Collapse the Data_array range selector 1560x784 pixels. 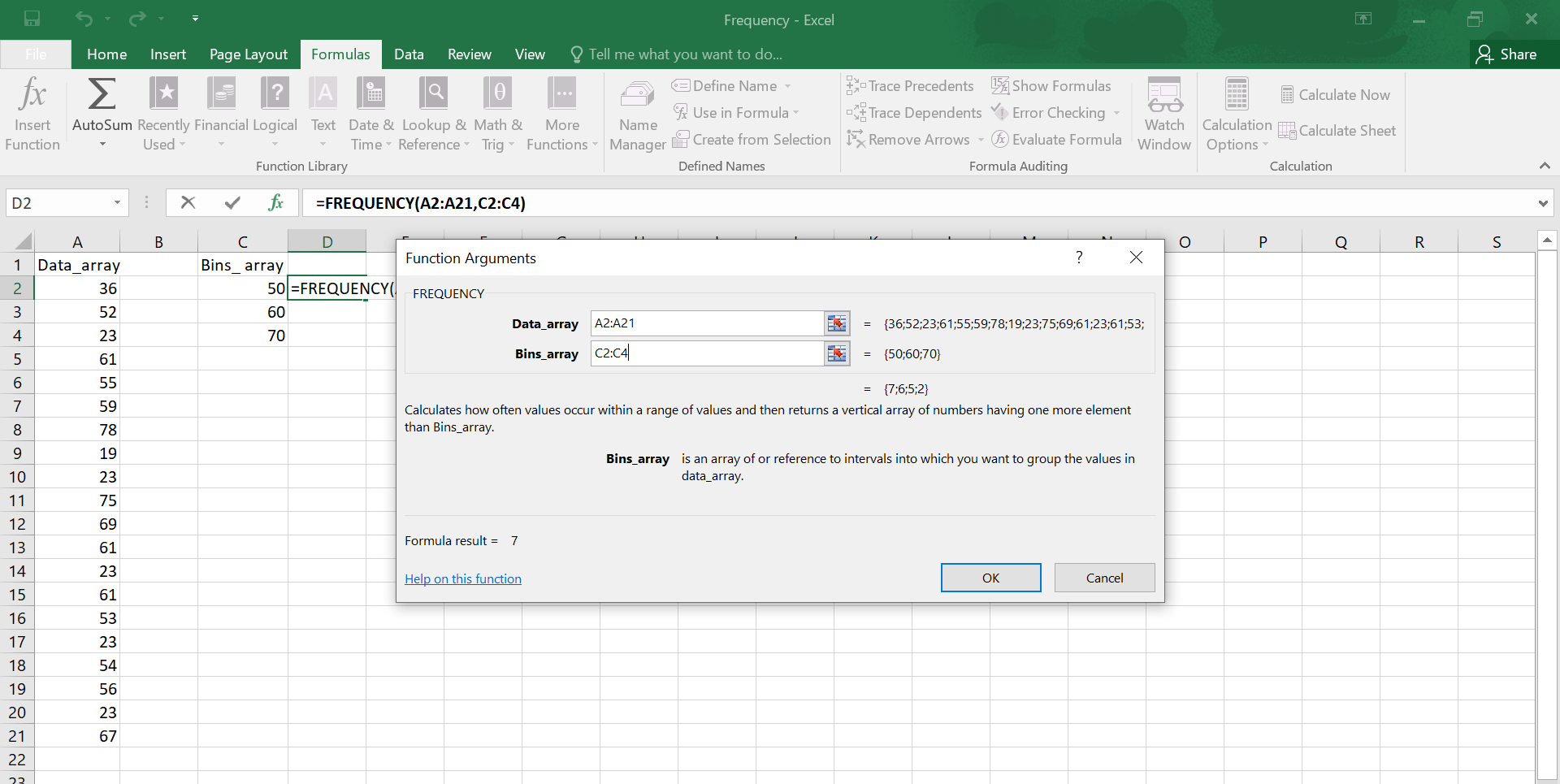tap(836, 323)
